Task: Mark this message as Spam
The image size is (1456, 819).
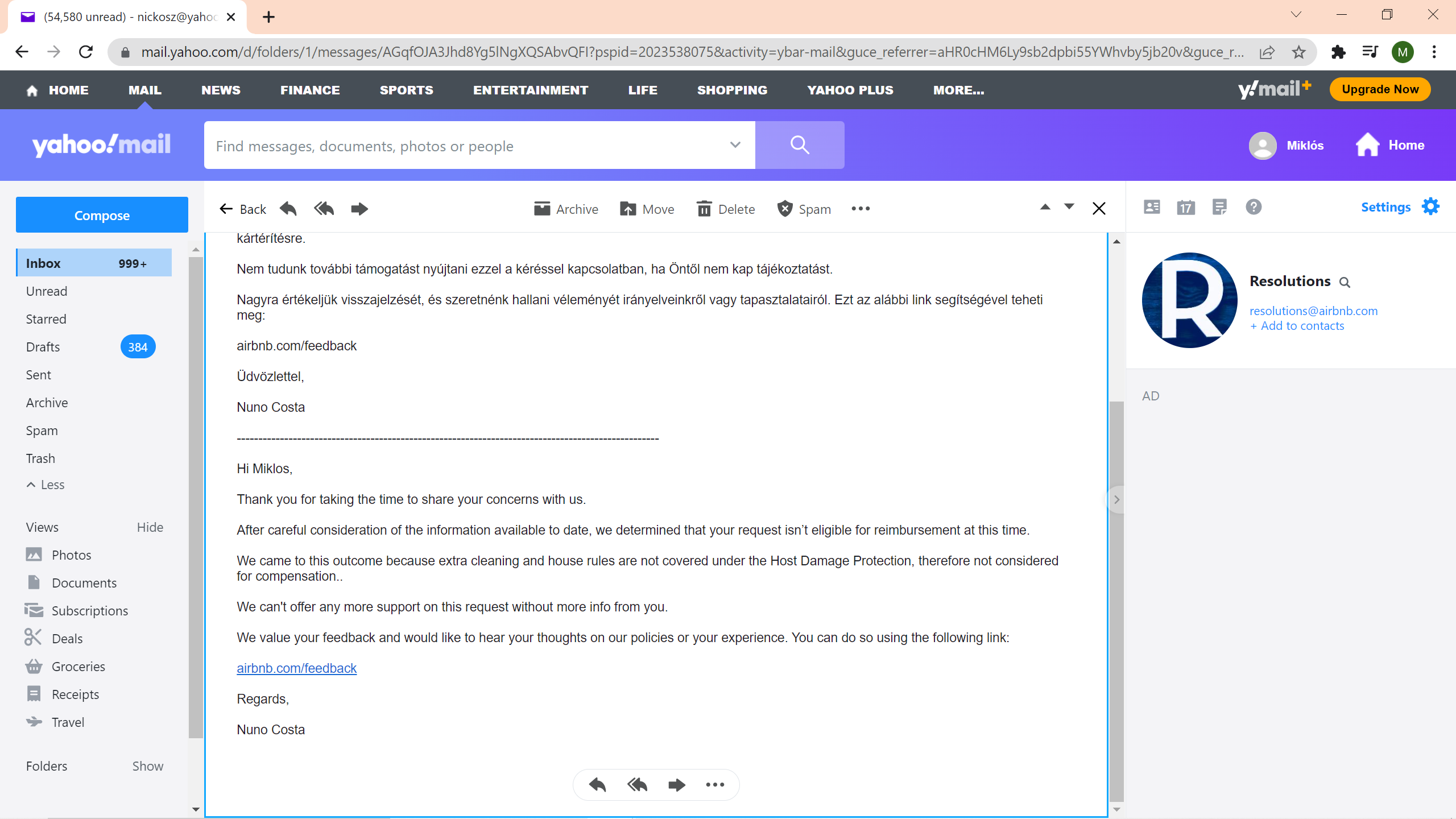Action: click(804, 209)
